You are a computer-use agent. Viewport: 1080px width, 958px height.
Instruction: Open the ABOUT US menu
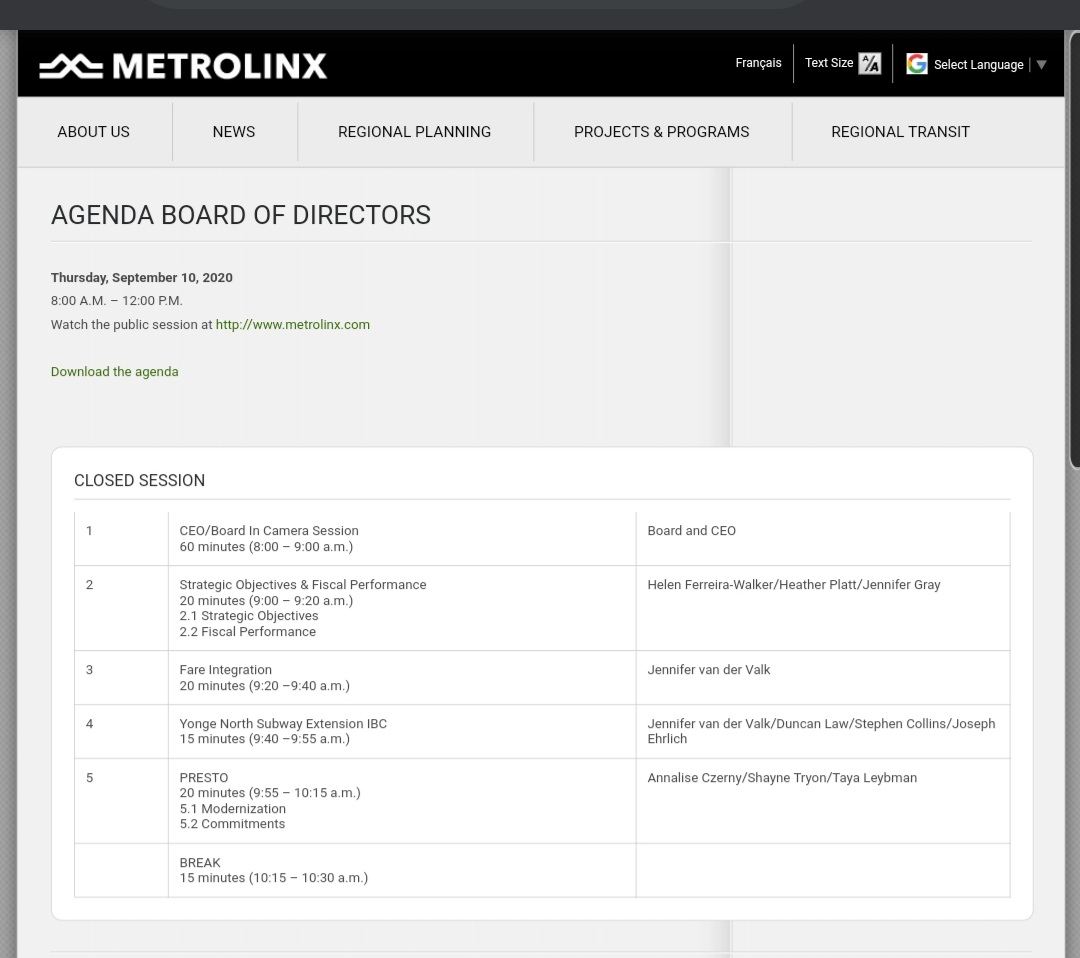click(93, 132)
